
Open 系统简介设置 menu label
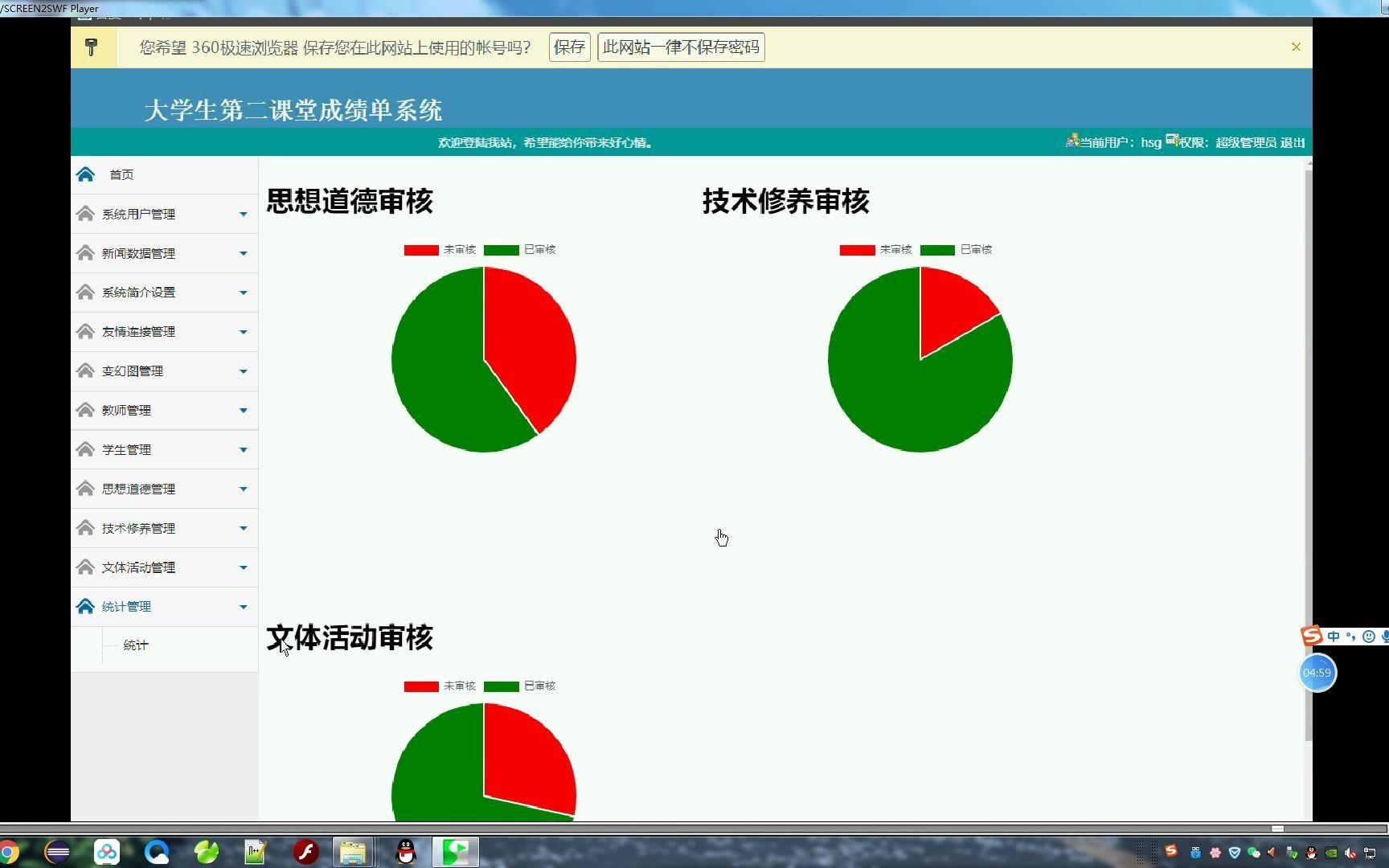[138, 293]
